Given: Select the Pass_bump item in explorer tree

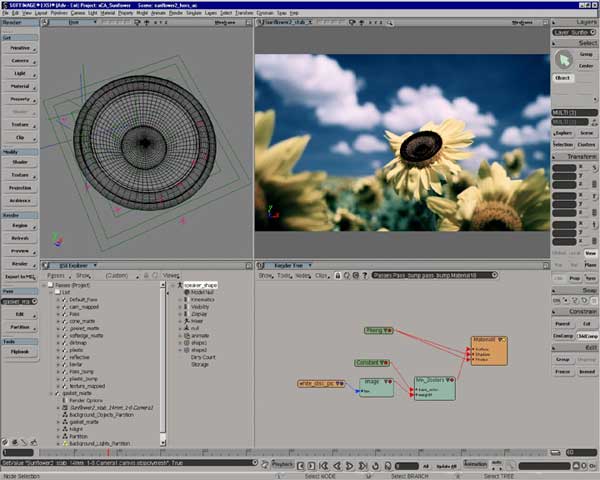Looking at the screenshot, I should coord(82,372).
